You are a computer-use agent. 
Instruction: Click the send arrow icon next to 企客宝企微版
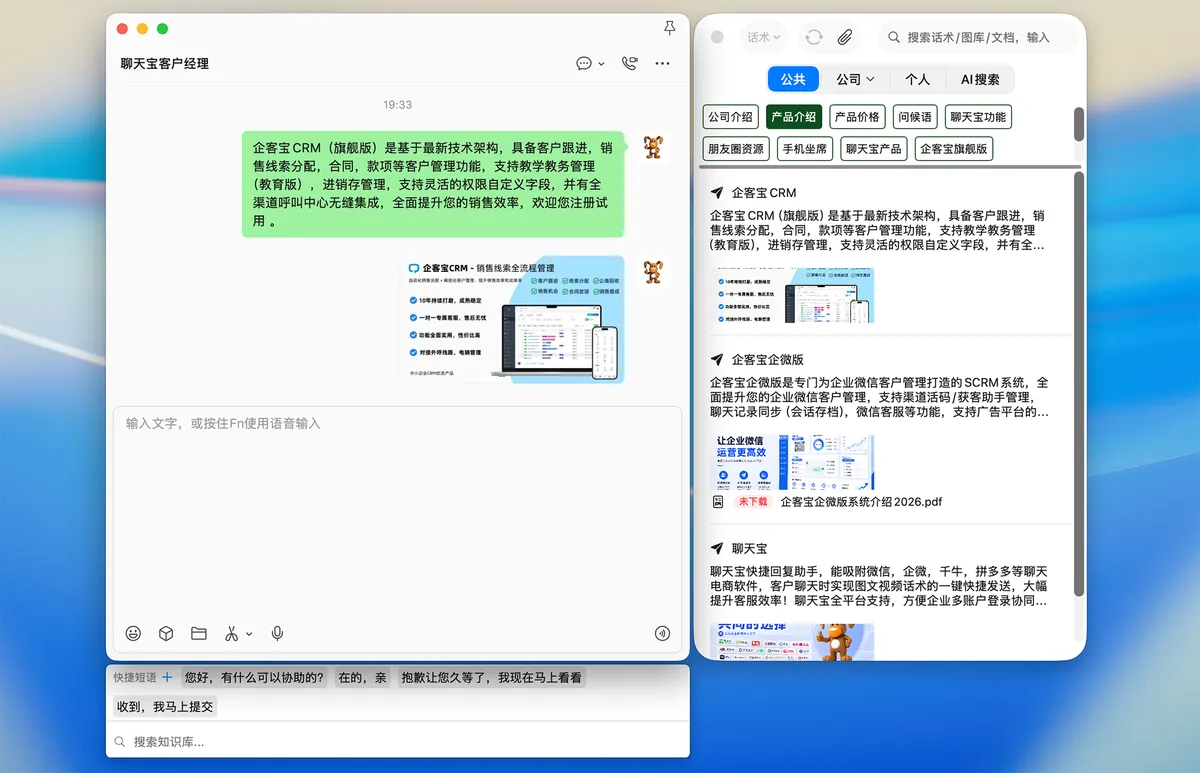click(x=716, y=359)
